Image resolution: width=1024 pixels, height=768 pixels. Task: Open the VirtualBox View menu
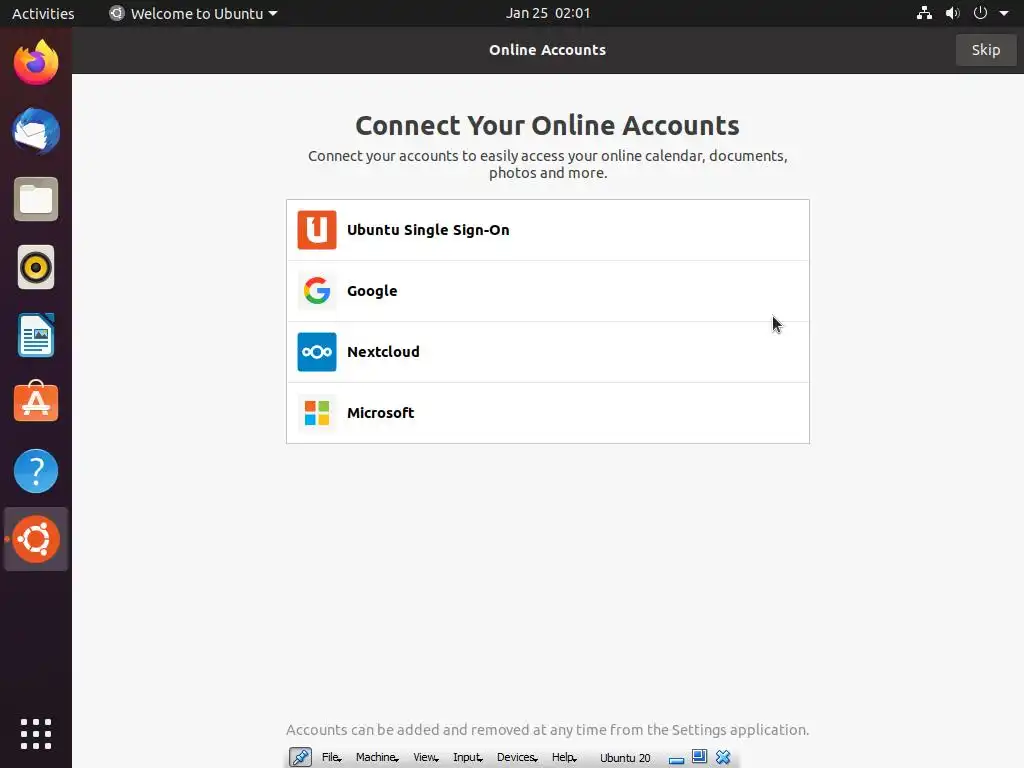(426, 758)
